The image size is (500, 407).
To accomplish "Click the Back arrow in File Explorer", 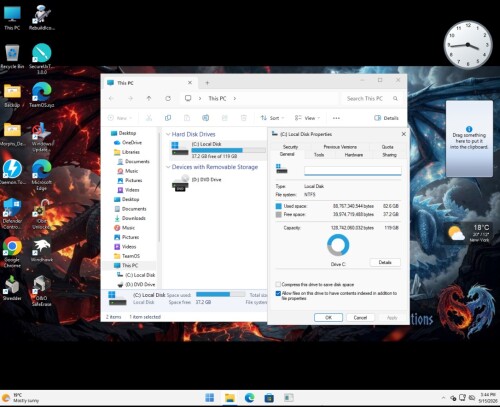I will tap(111, 98).
